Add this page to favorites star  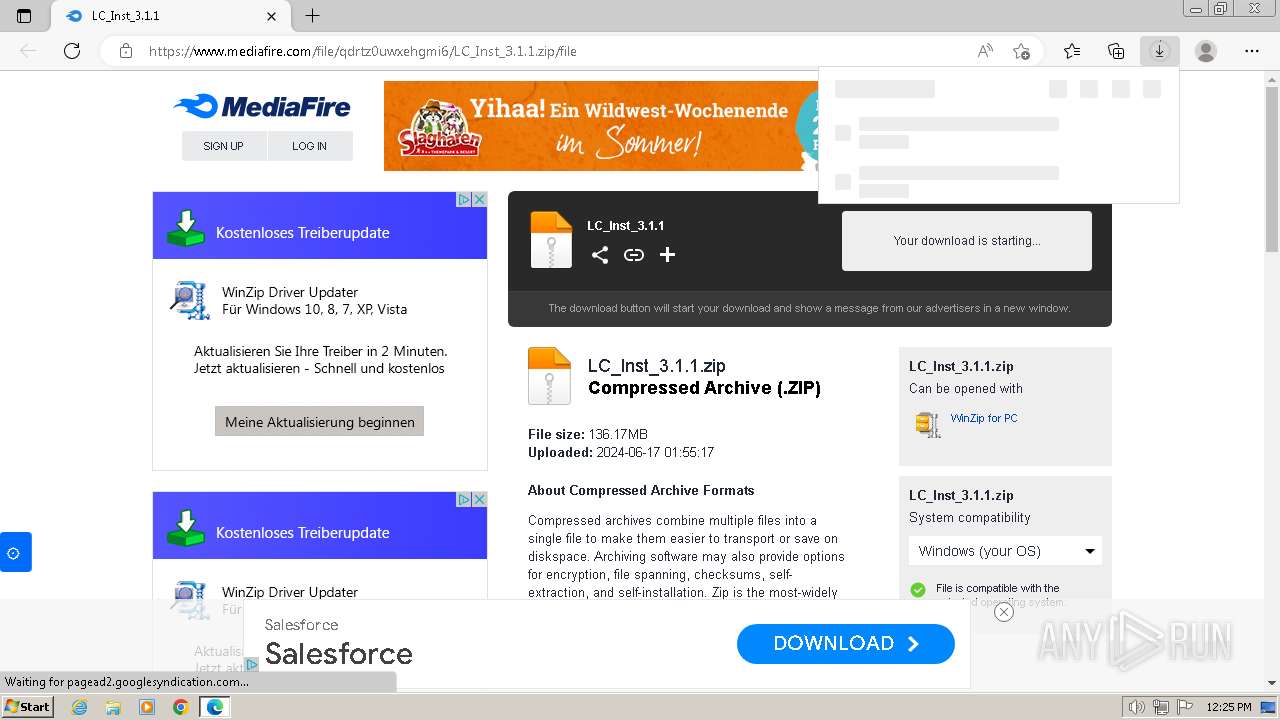click(1021, 51)
